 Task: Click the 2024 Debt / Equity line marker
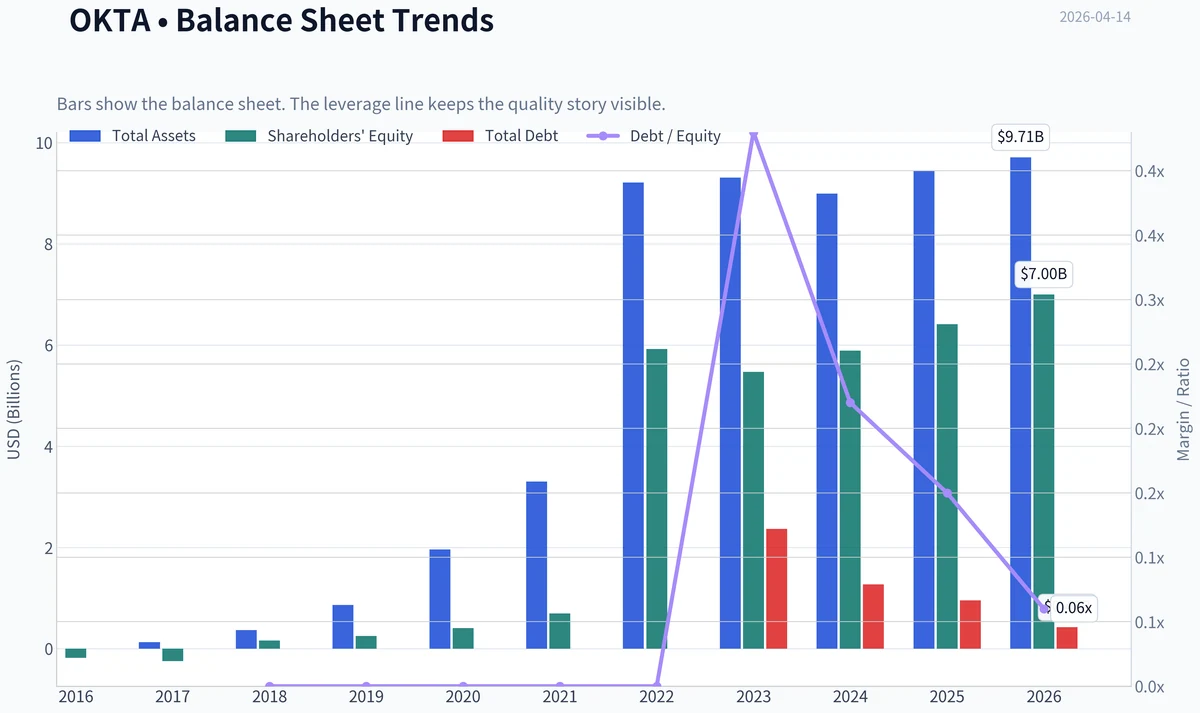tap(851, 403)
